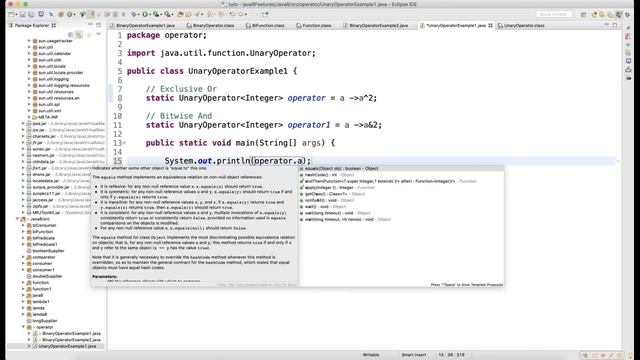Viewport: 640px width, 360px height.
Task: Select notifyAll() proposal
Action: tap(402, 200)
